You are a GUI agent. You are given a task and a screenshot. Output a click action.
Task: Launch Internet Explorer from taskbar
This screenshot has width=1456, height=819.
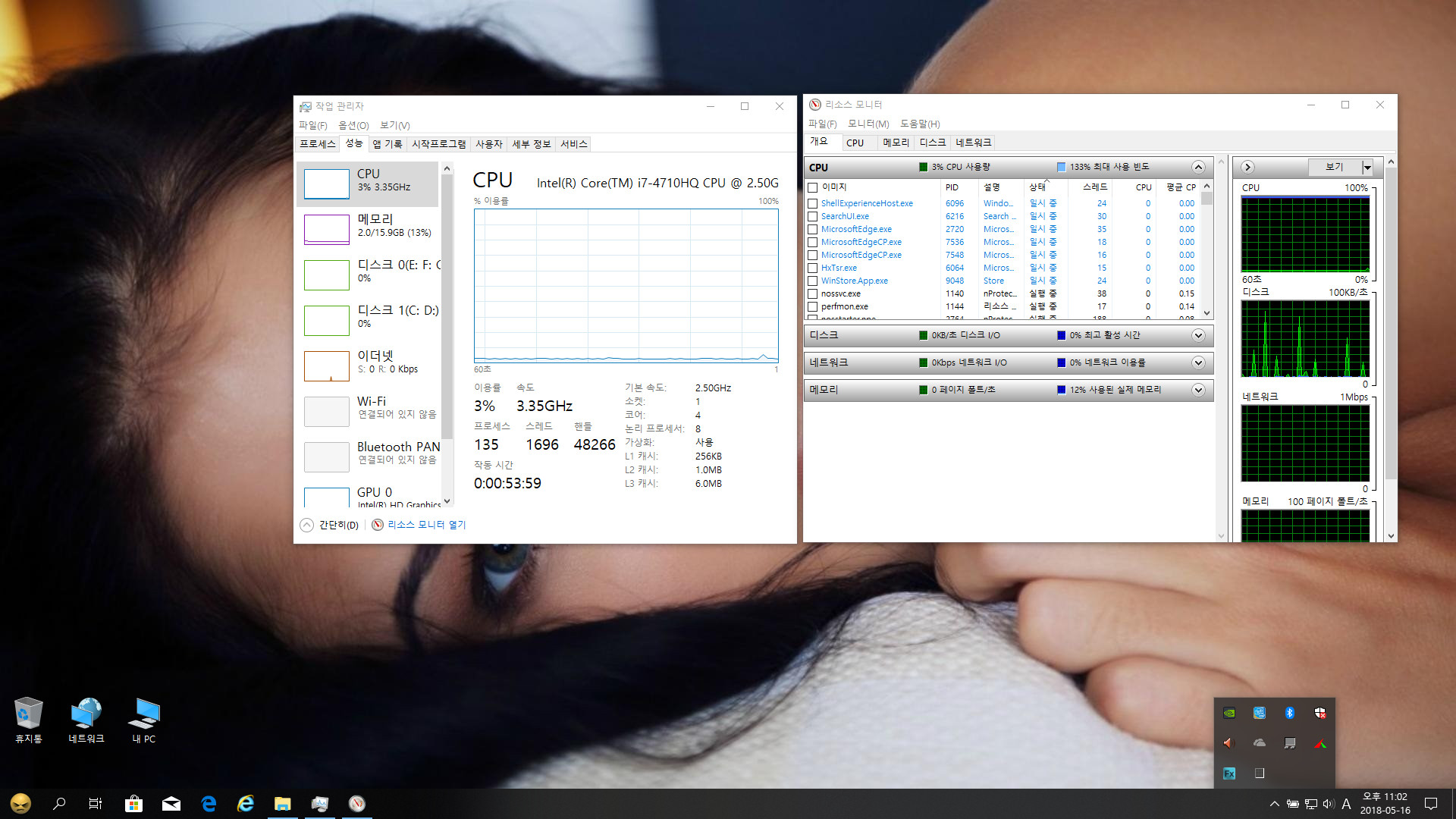246,804
